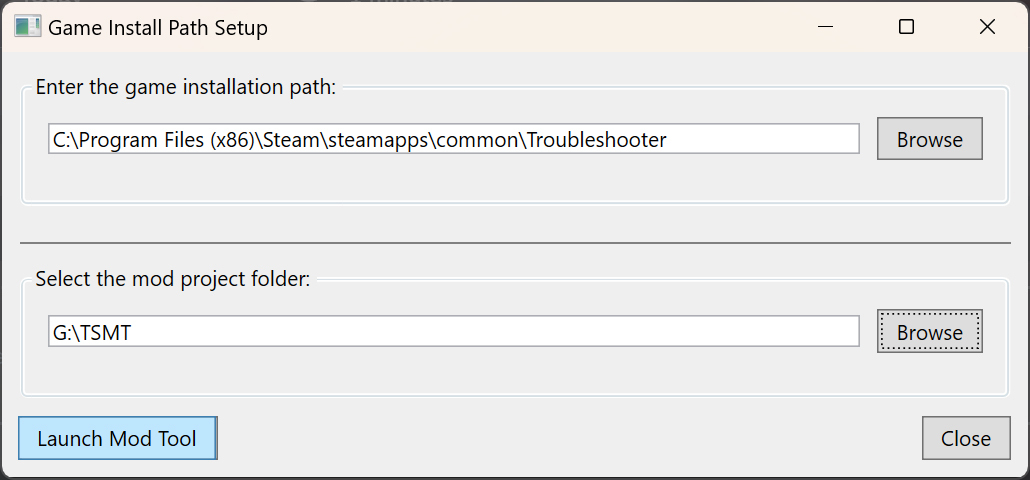This screenshot has height=480, width=1030.
Task: Browse for the game installation path
Action: [x=929, y=139]
